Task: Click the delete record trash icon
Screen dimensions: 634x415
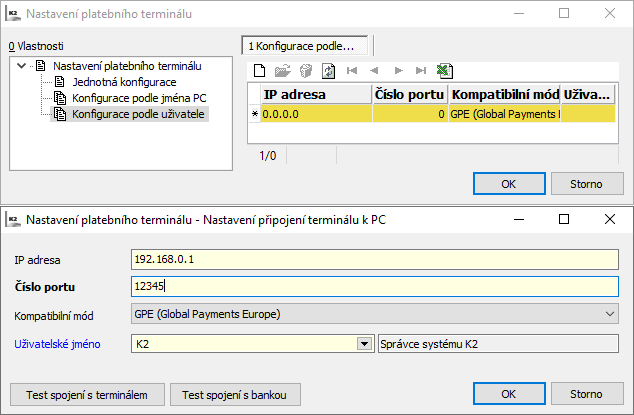Action: tap(305, 70)
